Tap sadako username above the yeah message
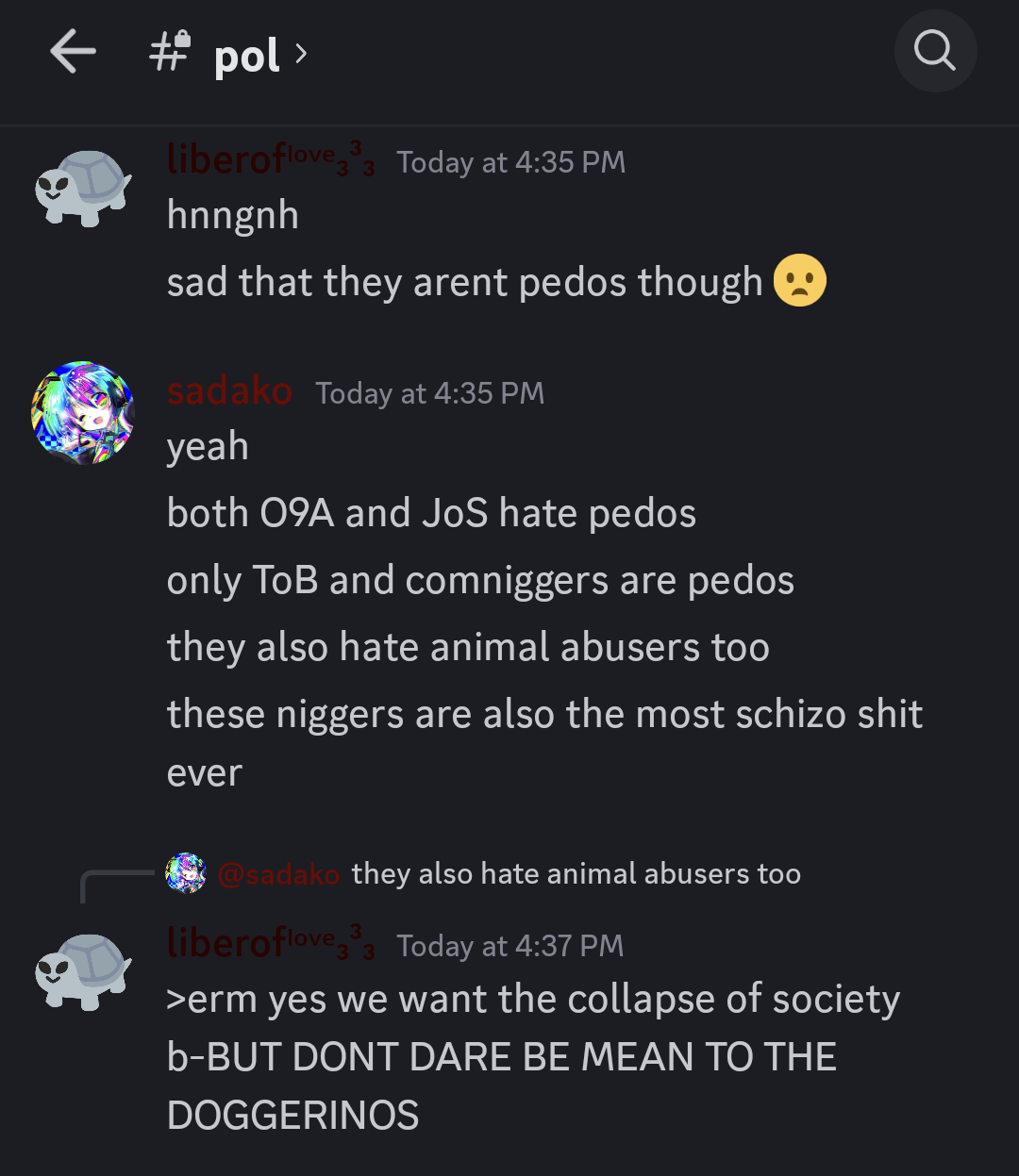 pos(229,390)
